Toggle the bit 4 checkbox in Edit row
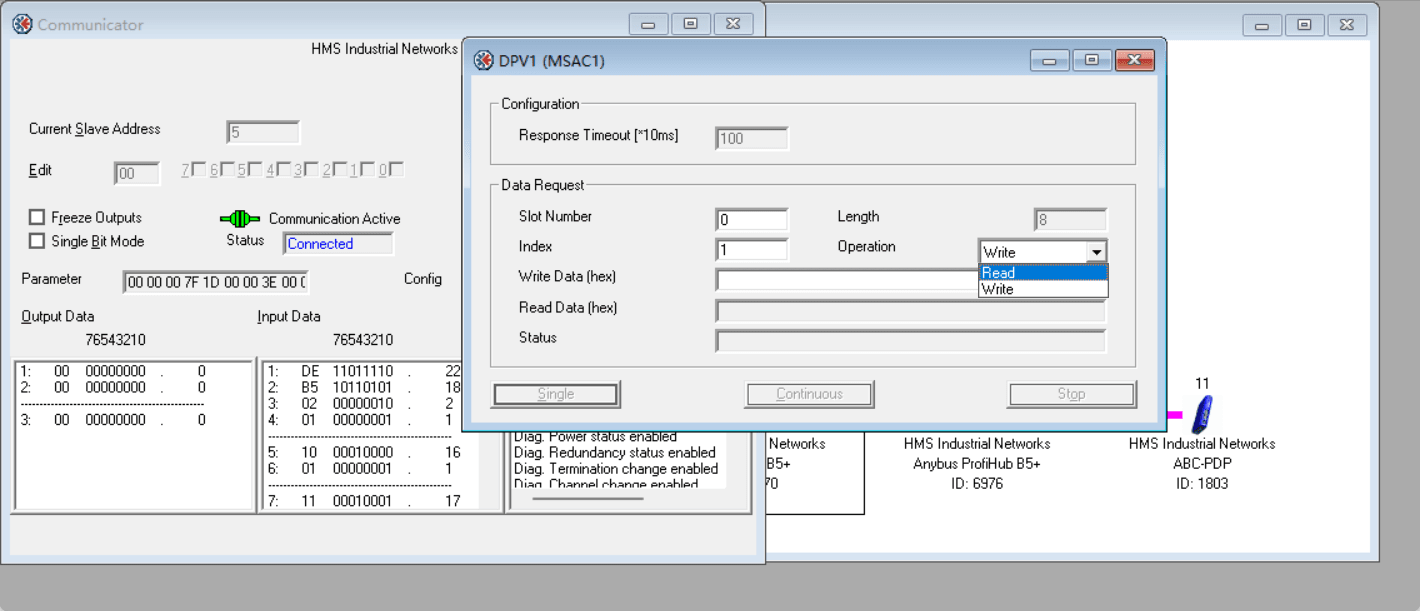The width and height of the screenshot is (1420, 611). click(283, 170)
